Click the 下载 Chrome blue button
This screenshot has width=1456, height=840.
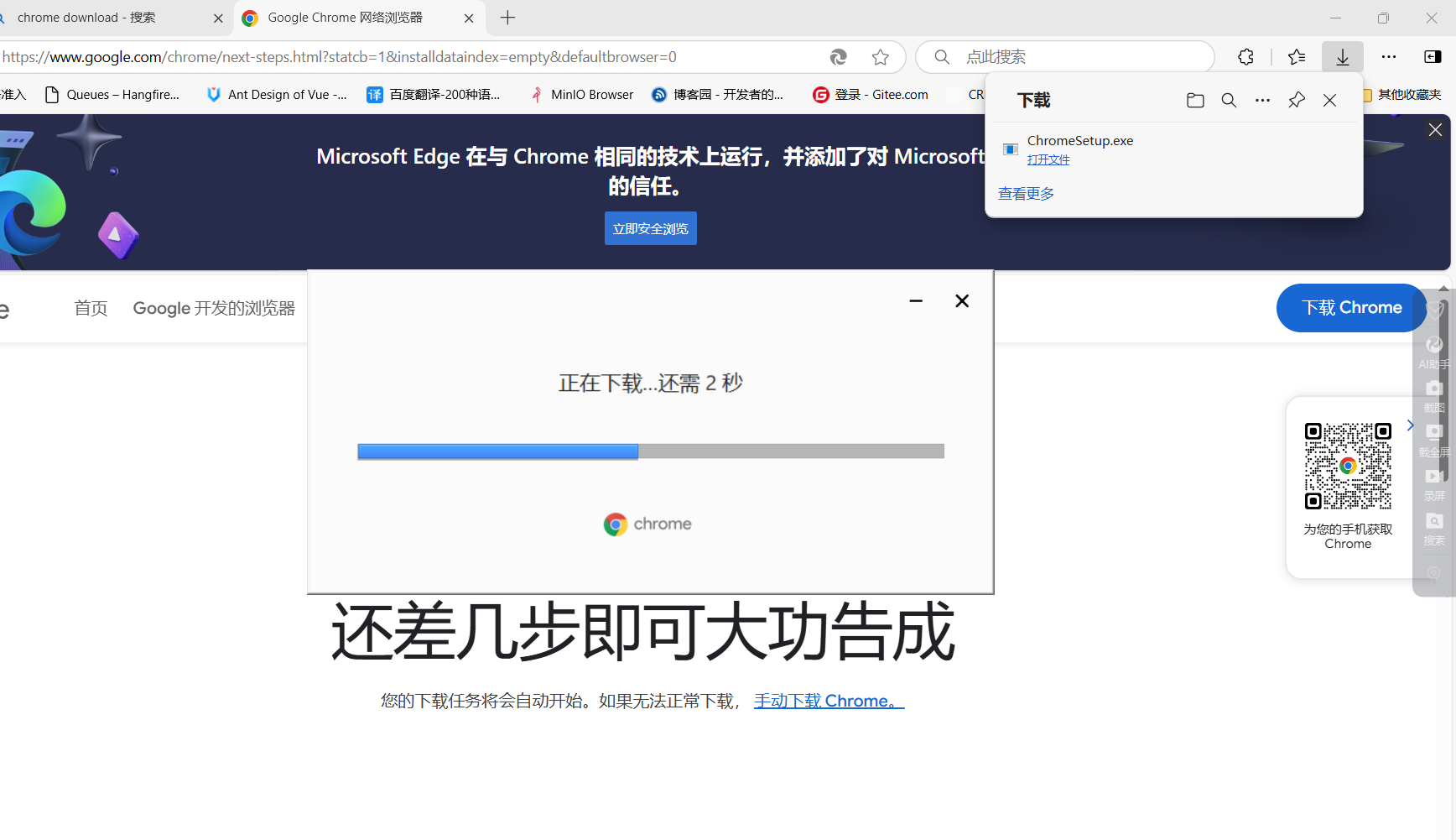(1351, 308)
